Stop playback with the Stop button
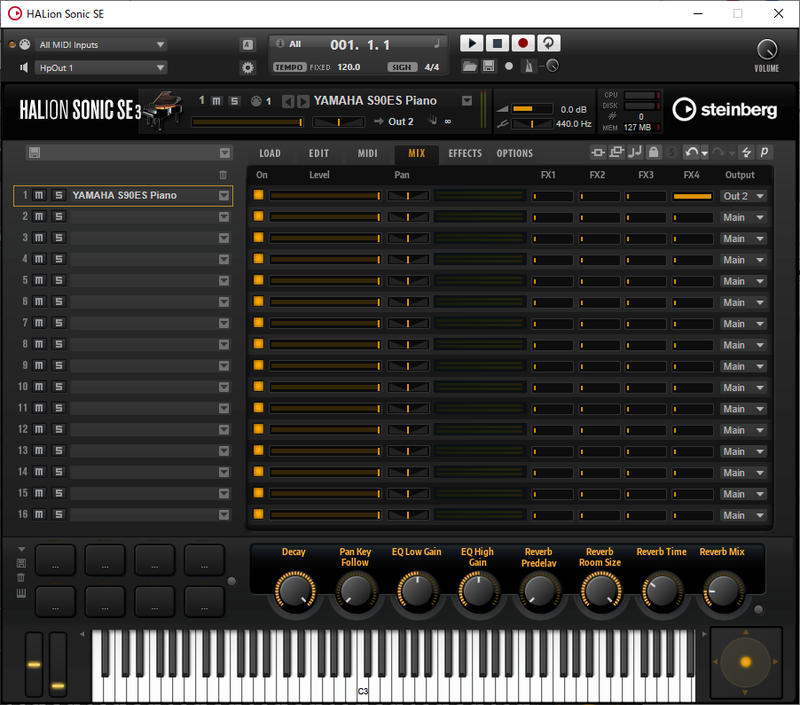Viewport: 800px width, 705px height. [497, 43]
